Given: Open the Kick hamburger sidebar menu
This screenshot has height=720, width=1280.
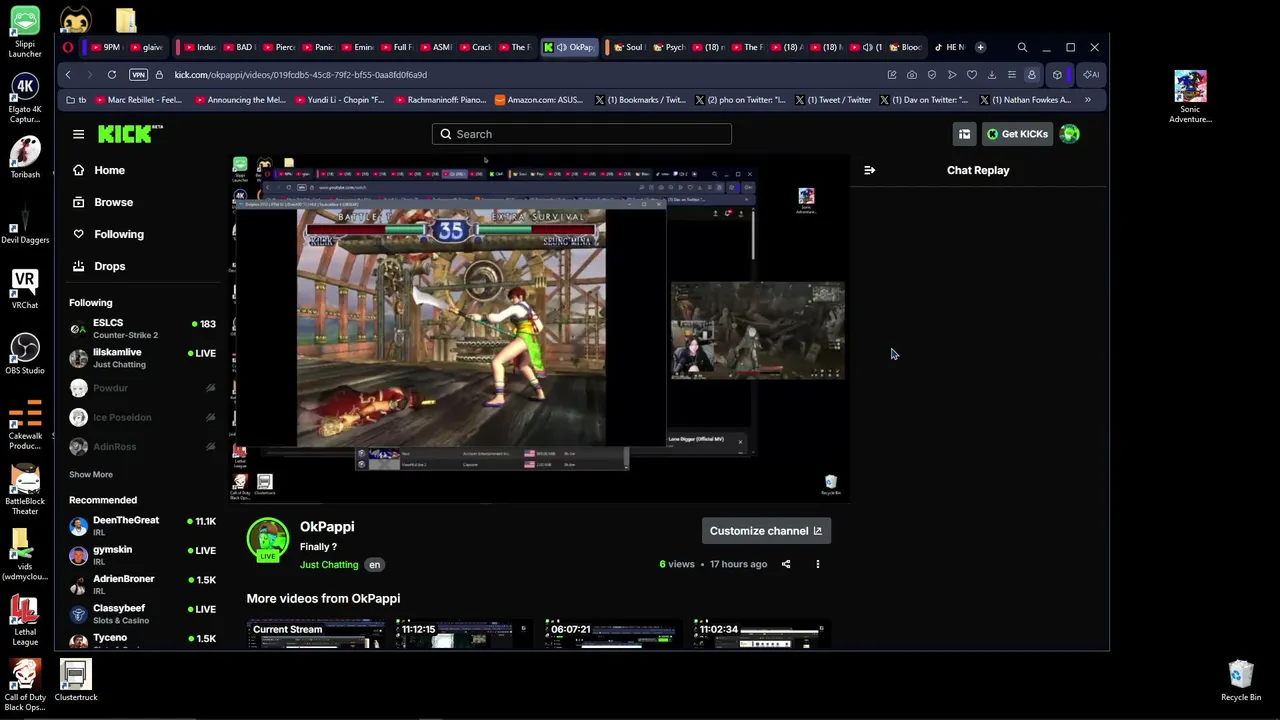Looking at the screenshot, I should 78,134.
